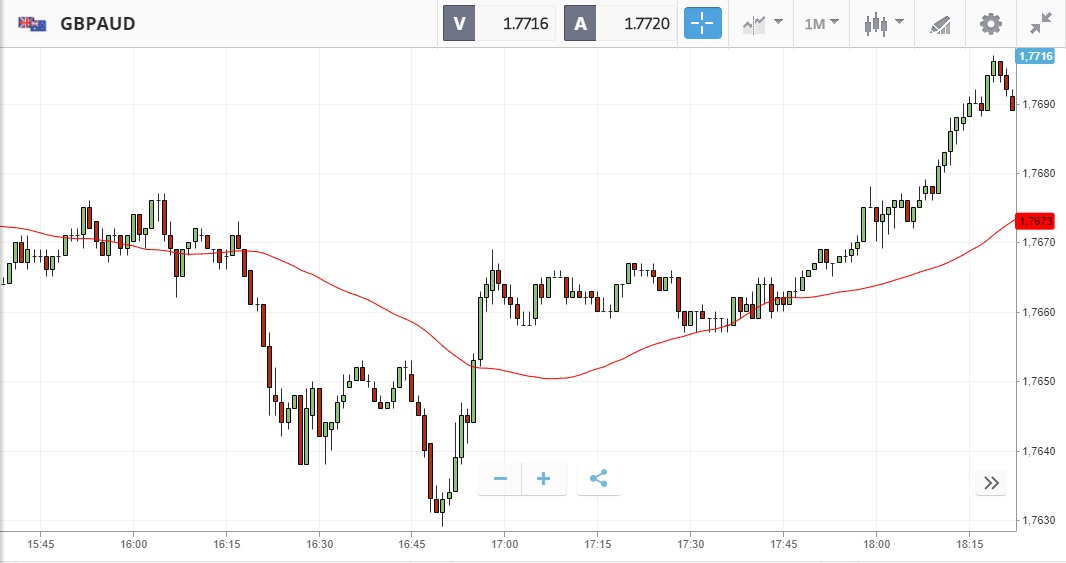The height and width of the screenshot is (563, 1066).
Task: Click the 1,7650 price axis label
Action: [1039, 382]
